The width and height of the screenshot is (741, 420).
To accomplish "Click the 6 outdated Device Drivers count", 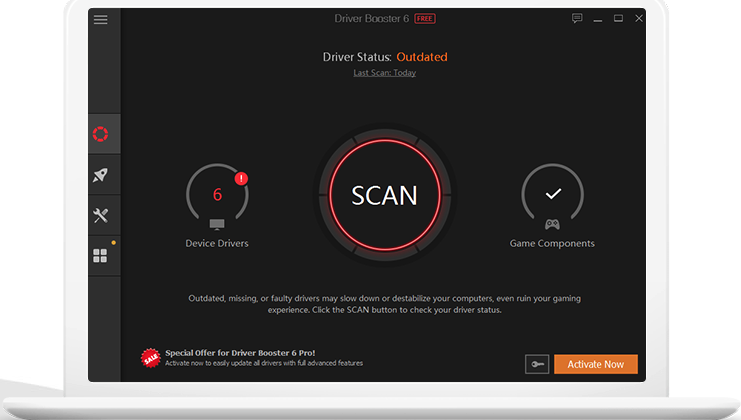I will [217, 194].
